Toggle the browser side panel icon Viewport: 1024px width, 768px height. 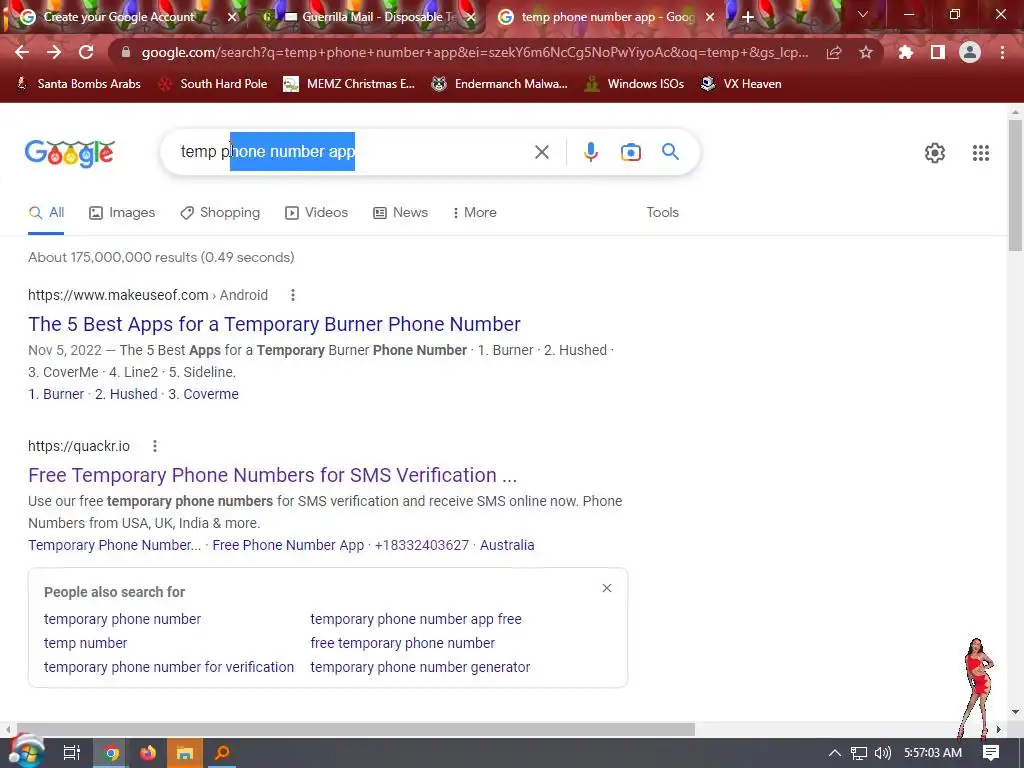(938, 52)
